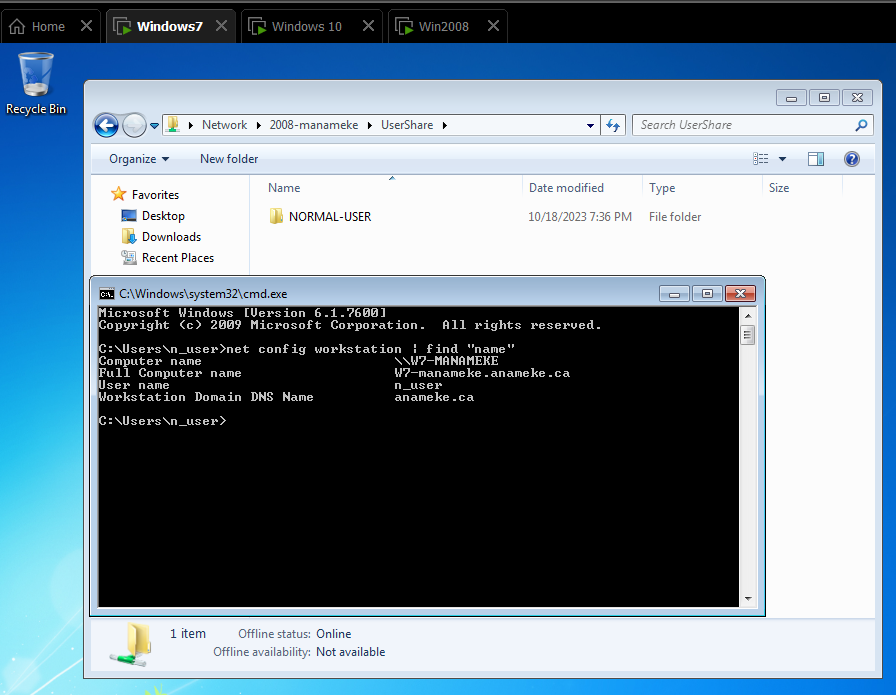Click the Back navigation arrow
Viewport: 896px width, 695px height.
coord(106,125)
